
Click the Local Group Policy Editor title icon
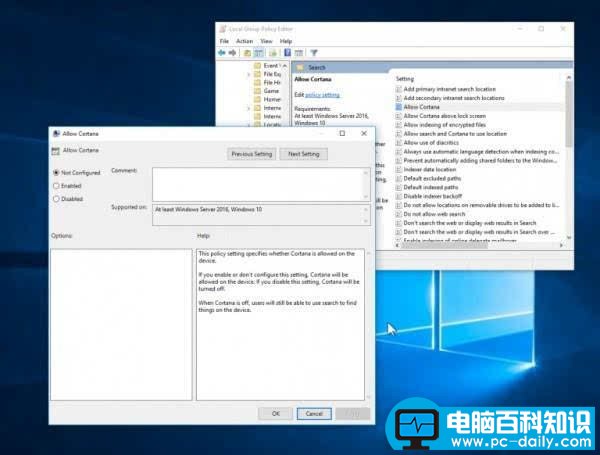click(223, 29)
